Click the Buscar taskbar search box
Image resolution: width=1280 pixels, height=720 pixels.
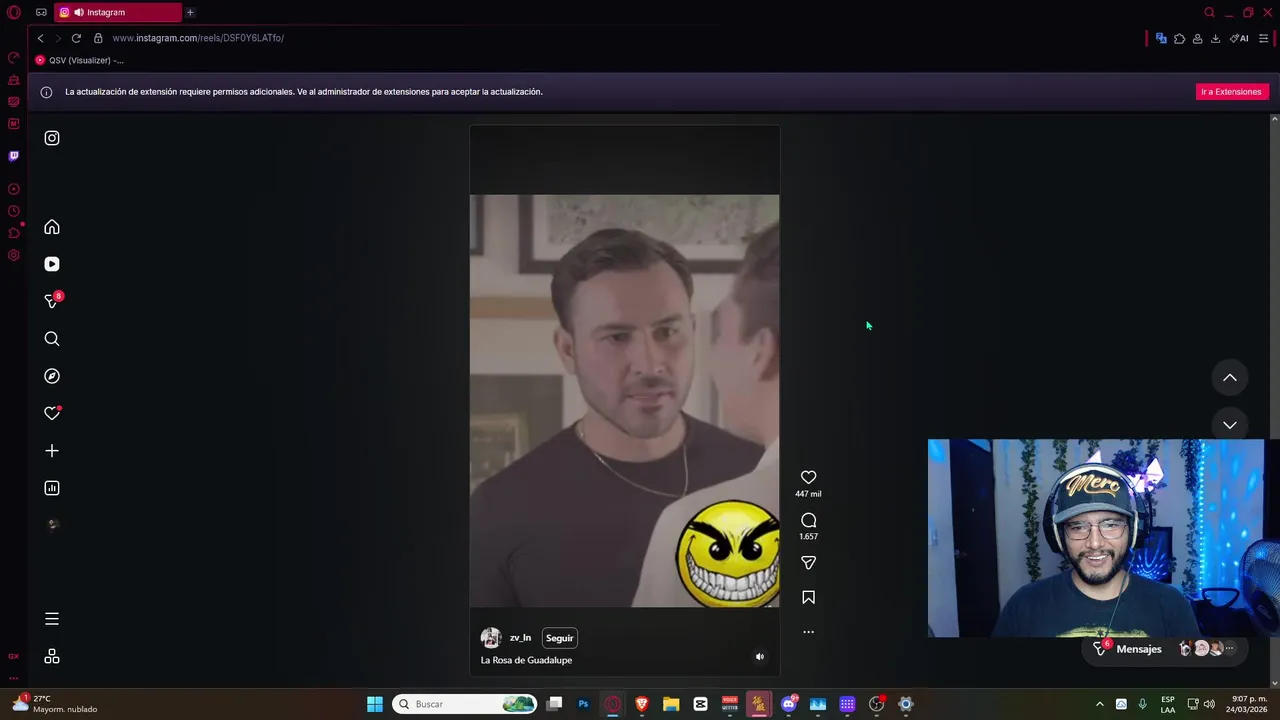tap(464, 704)
